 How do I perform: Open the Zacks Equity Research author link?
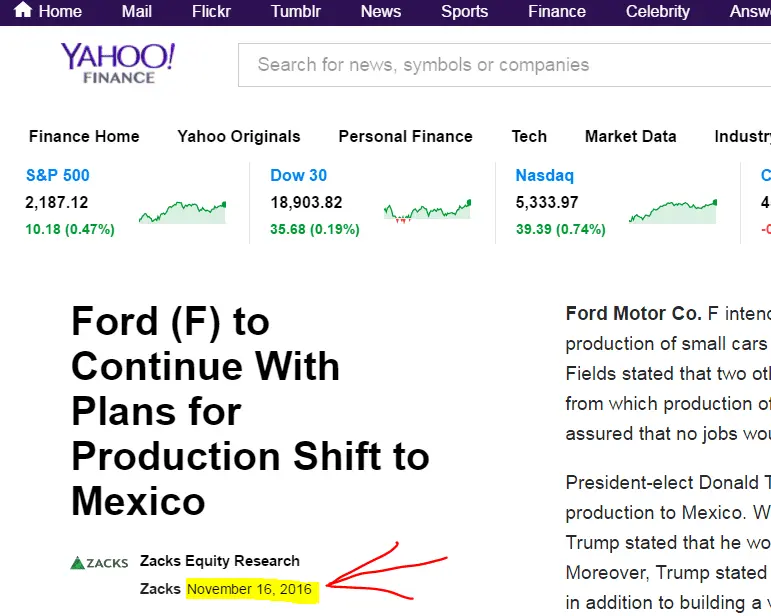220,560
